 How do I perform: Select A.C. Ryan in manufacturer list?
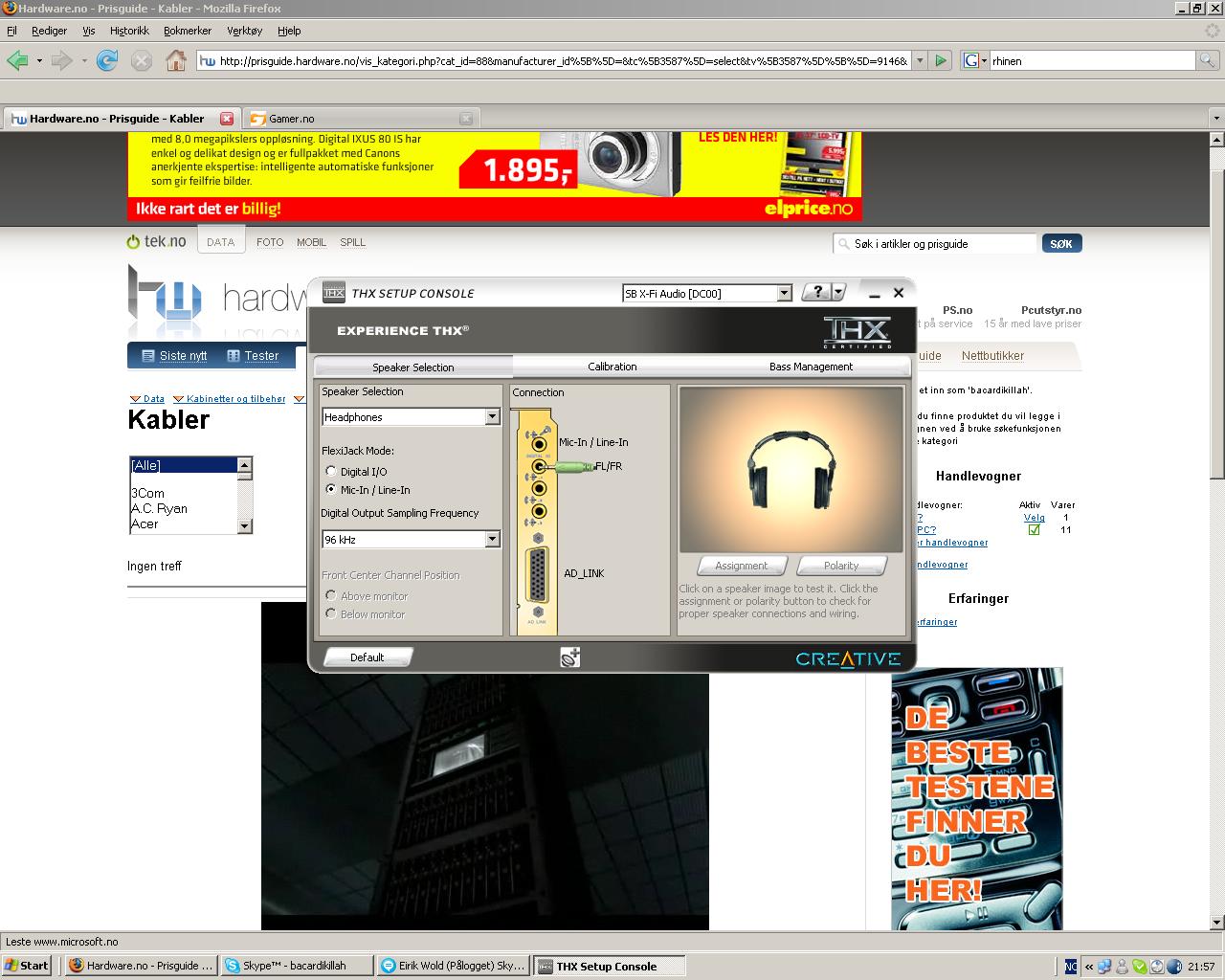click(x=159, y=509)
